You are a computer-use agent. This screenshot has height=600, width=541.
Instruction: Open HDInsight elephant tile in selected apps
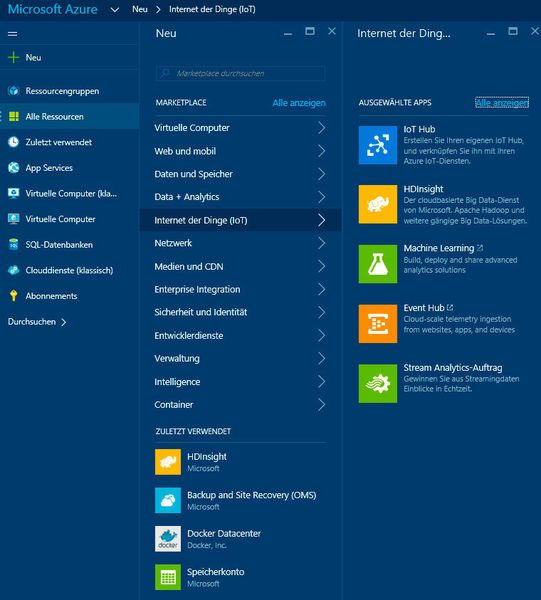point(378,204)
